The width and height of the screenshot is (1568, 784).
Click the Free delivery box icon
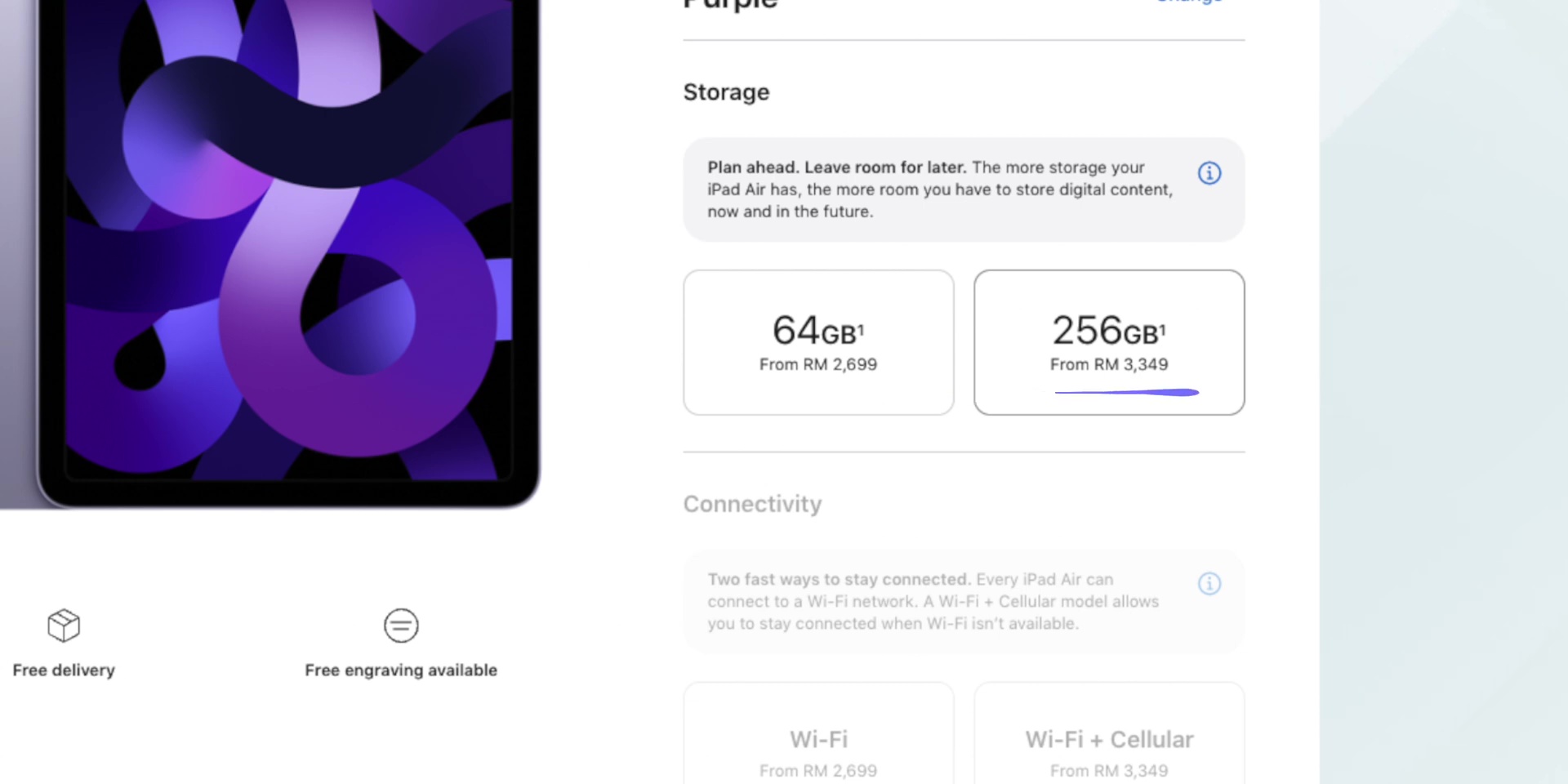(x=64, y=626)
